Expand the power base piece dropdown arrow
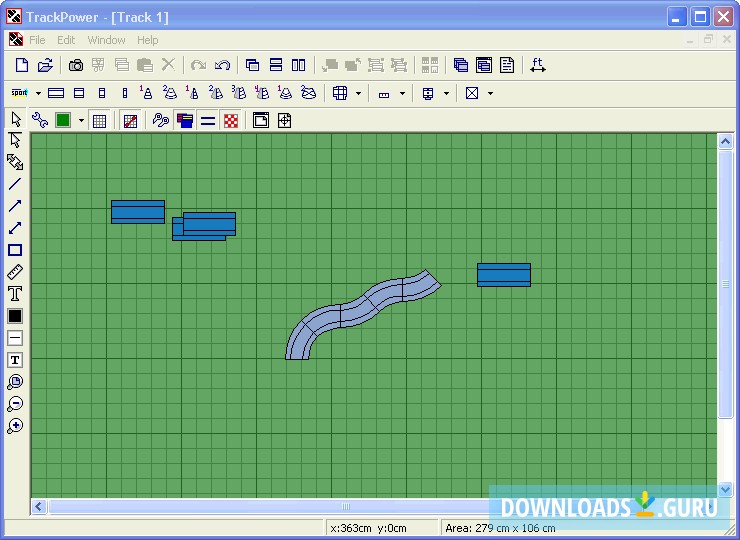This screenshot has width=740, height=540. coord(446,93)
